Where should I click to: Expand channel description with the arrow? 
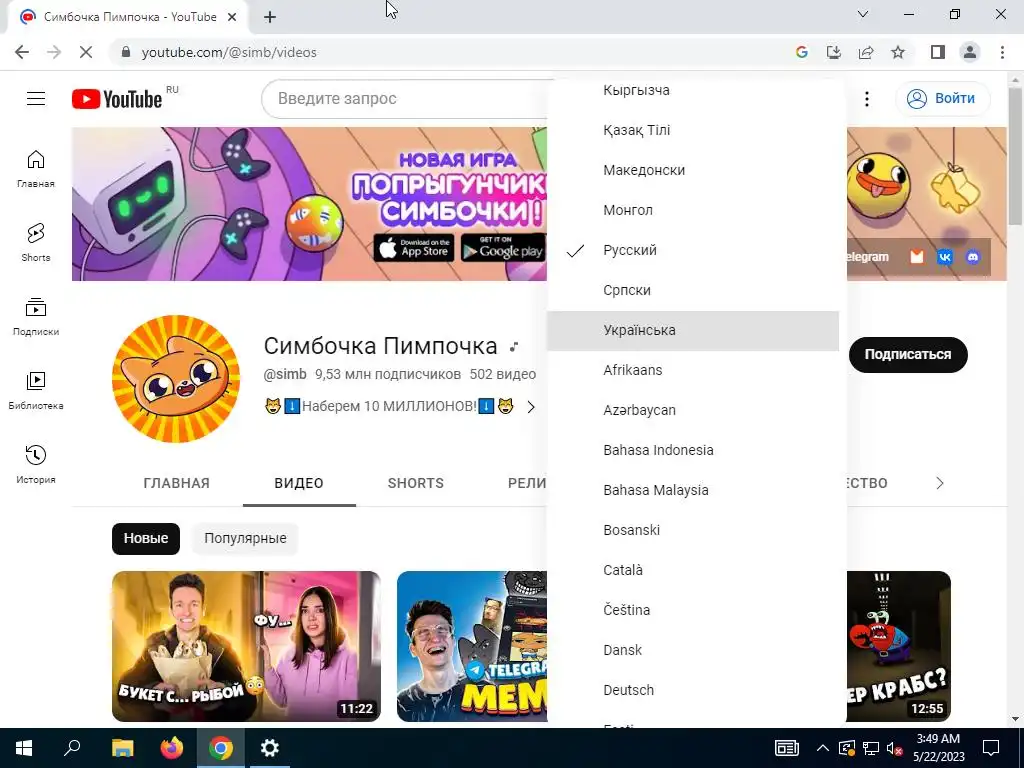(531, 407)
